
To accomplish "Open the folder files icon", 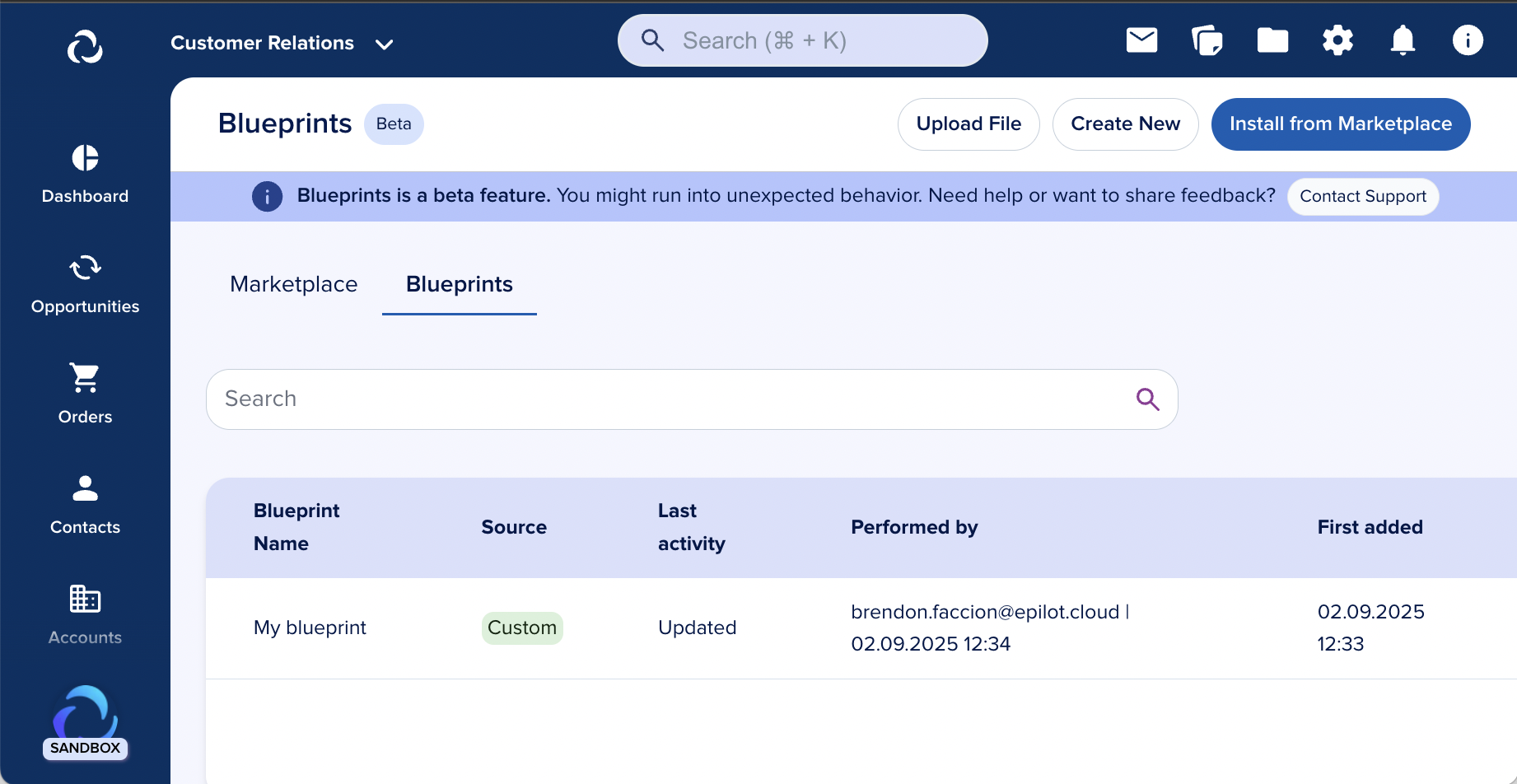I will pos(1272,40).
